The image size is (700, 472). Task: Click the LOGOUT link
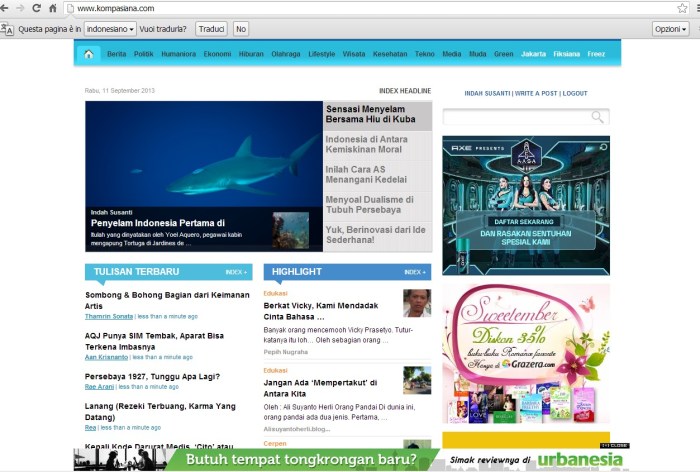click(x=575, y=93)
